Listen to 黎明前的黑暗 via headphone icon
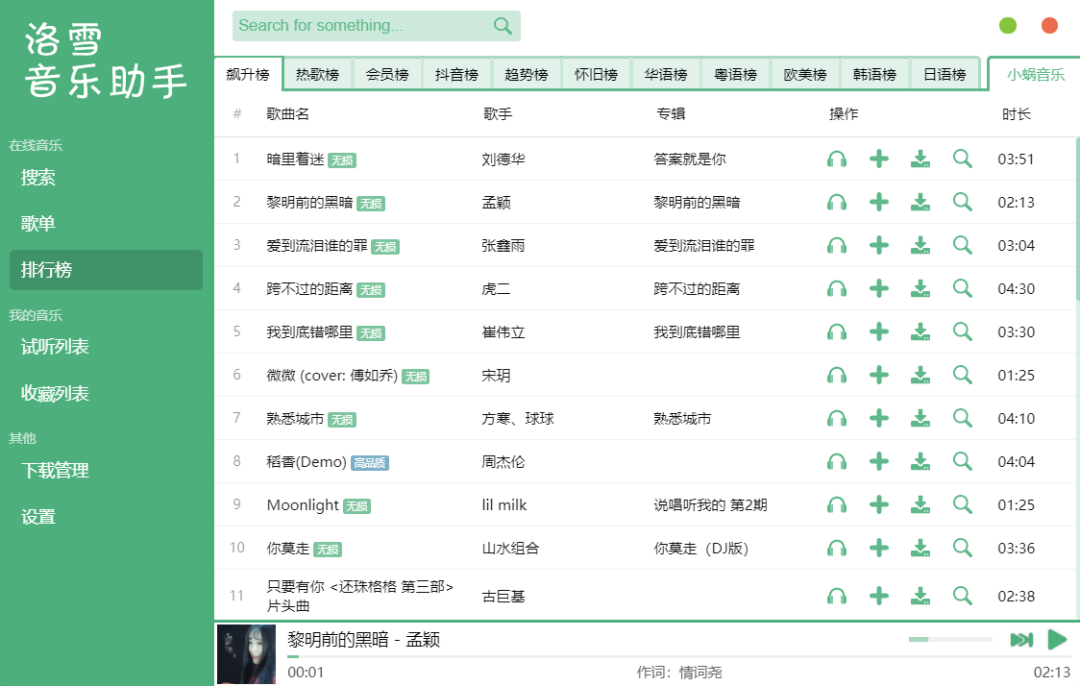This screenshot has width=1080, height=686. 836,202
